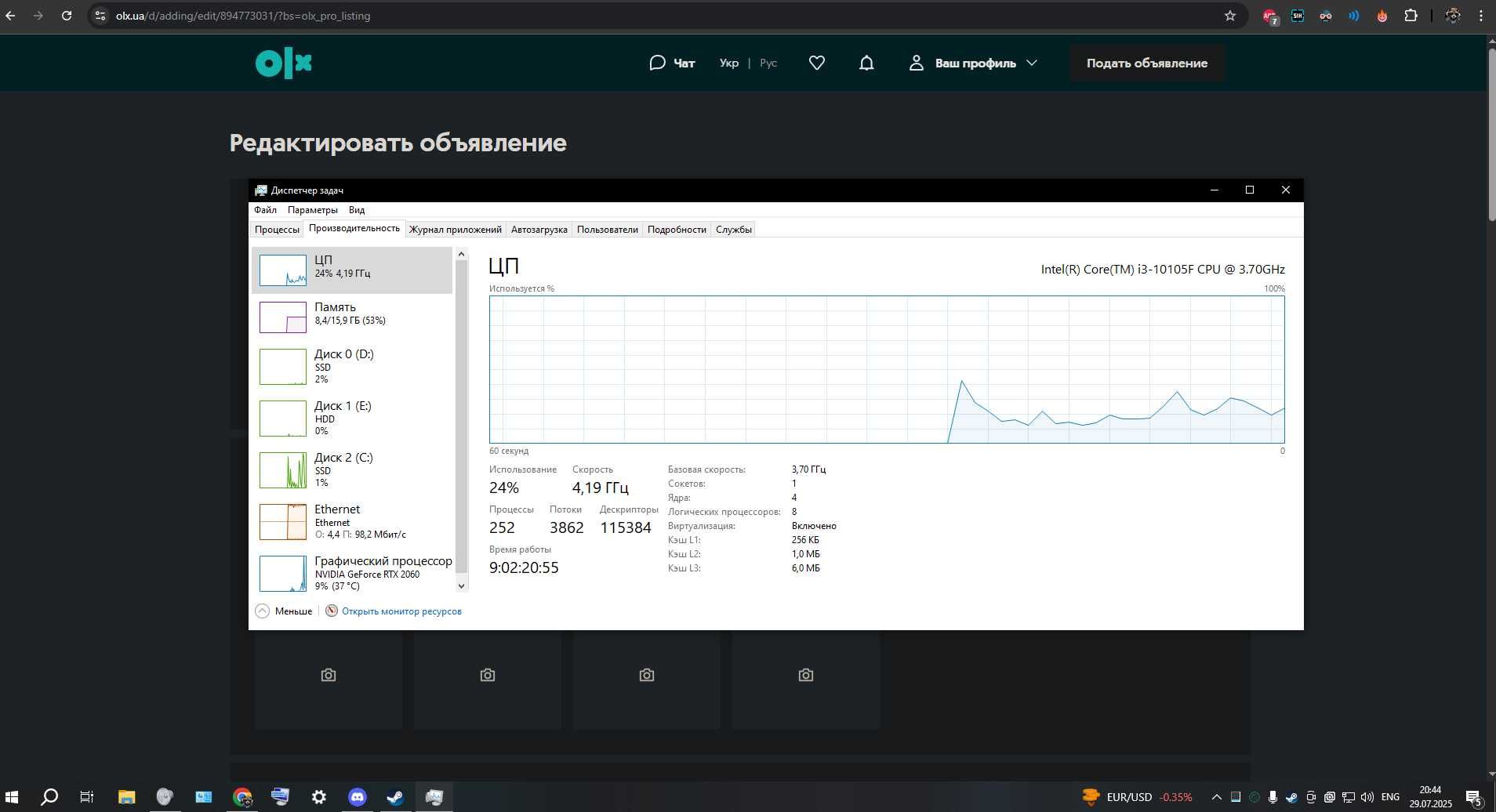This screenshot has height=812, width=1496.
Task: Go to the OLX home logo
Action: pos(284,63)
